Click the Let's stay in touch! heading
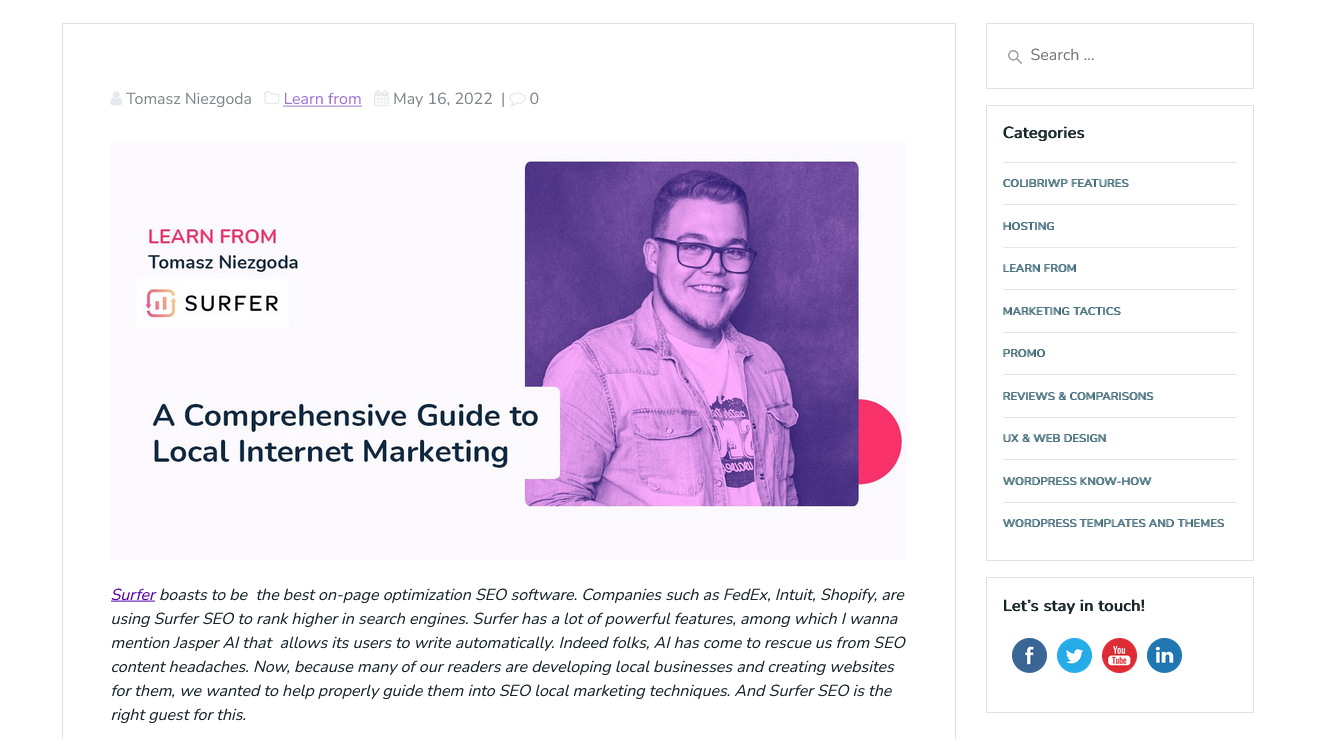Viewport: 1327px width, 739px height. [1074, 606]
